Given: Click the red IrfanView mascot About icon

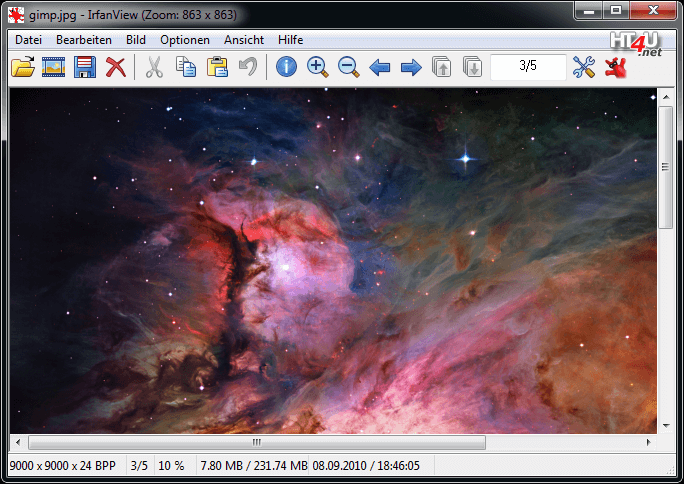Looking at the screenshot, I should click(x=616, y=68).
